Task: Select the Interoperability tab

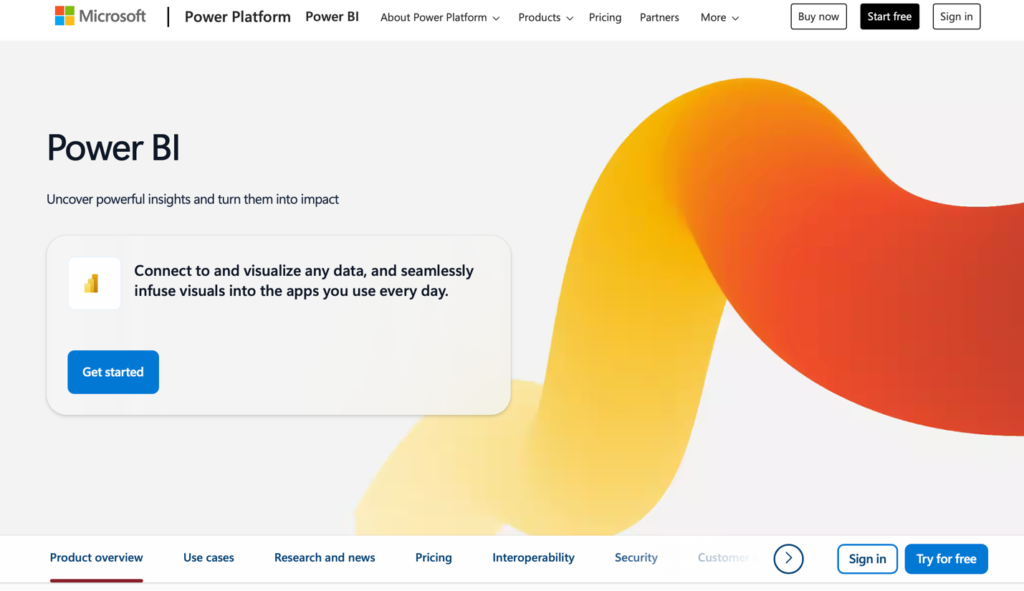Action: point(533,558)
